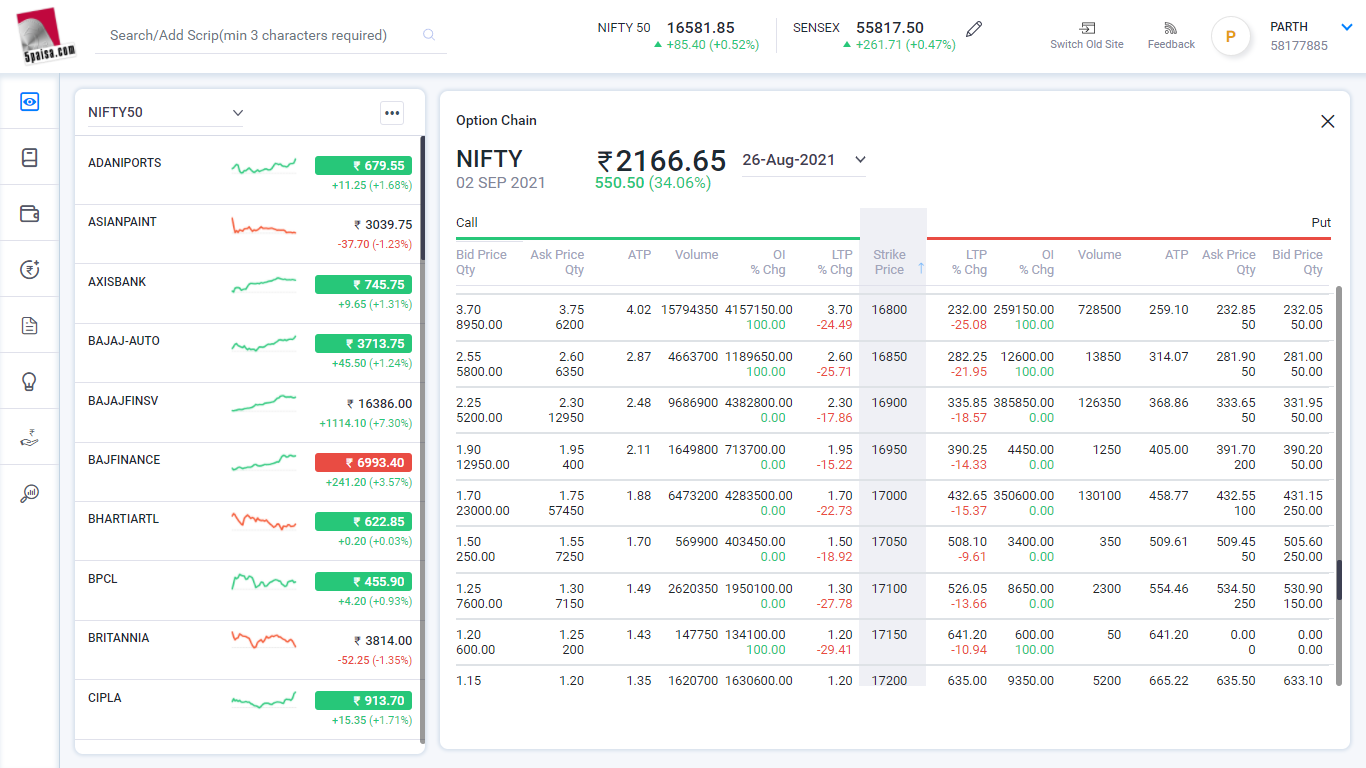Click the profile avatar P

click(1231, 37)
